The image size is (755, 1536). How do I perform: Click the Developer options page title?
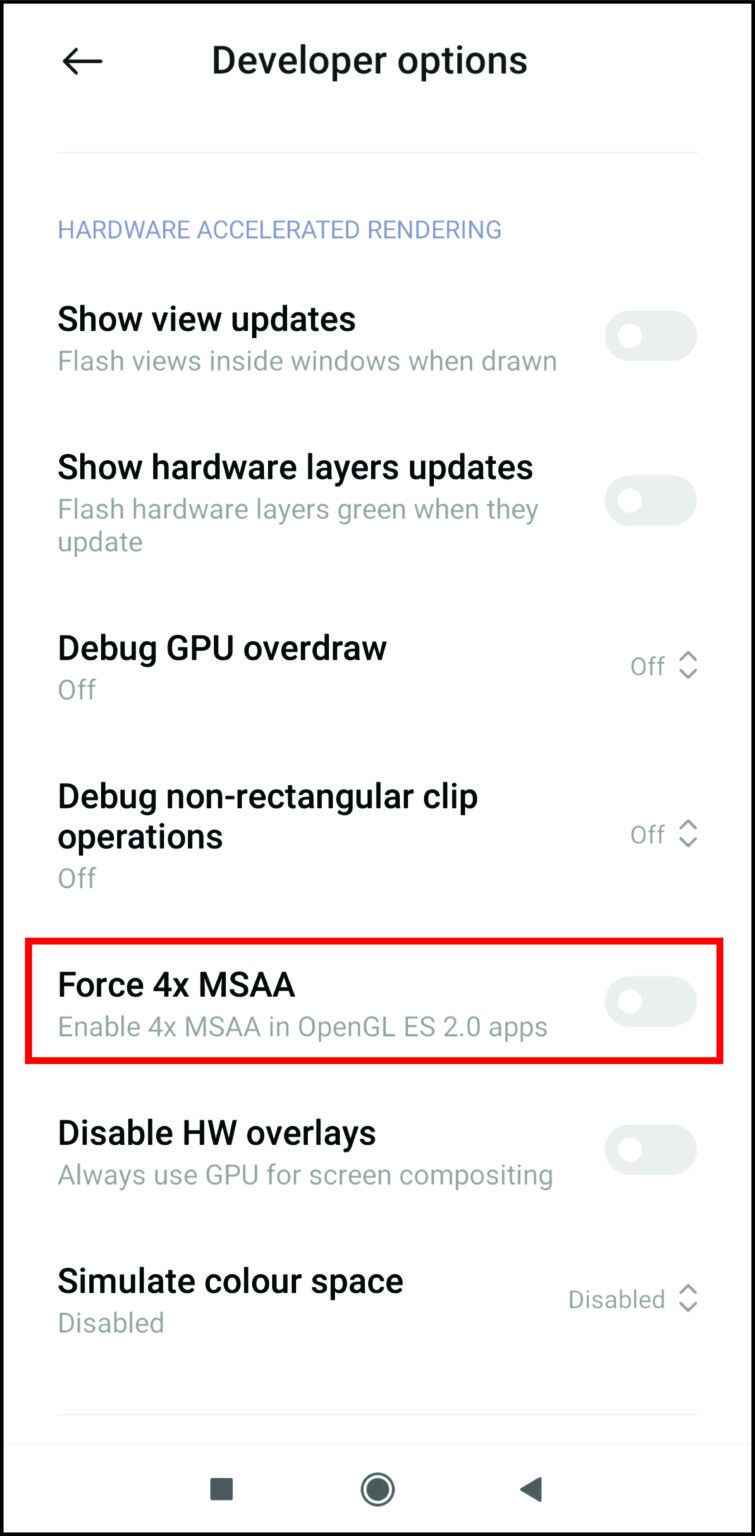click(370, 61)
